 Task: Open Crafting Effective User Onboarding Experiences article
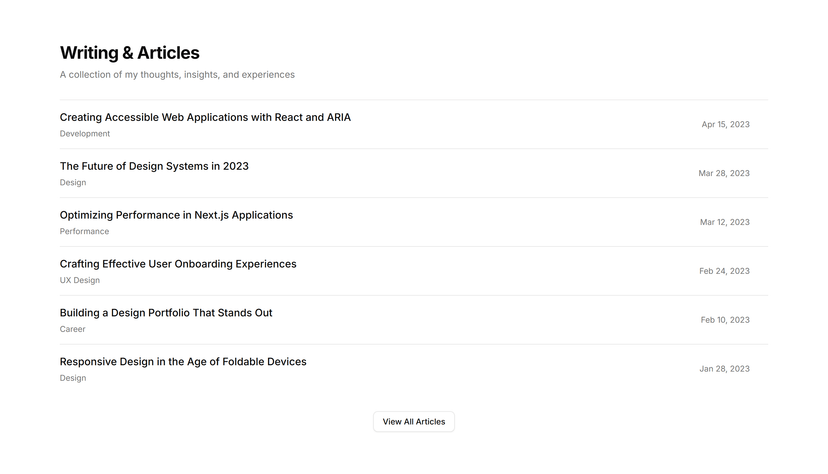coord(178,264)
